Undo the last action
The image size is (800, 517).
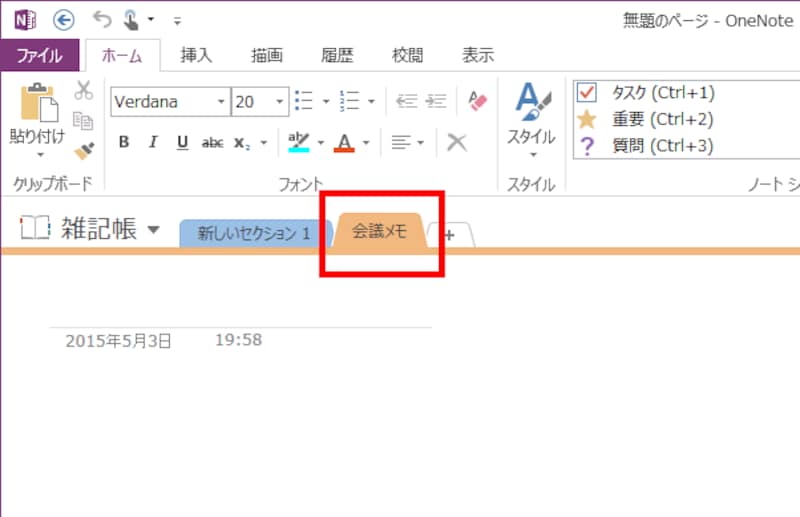click(102, 20)
